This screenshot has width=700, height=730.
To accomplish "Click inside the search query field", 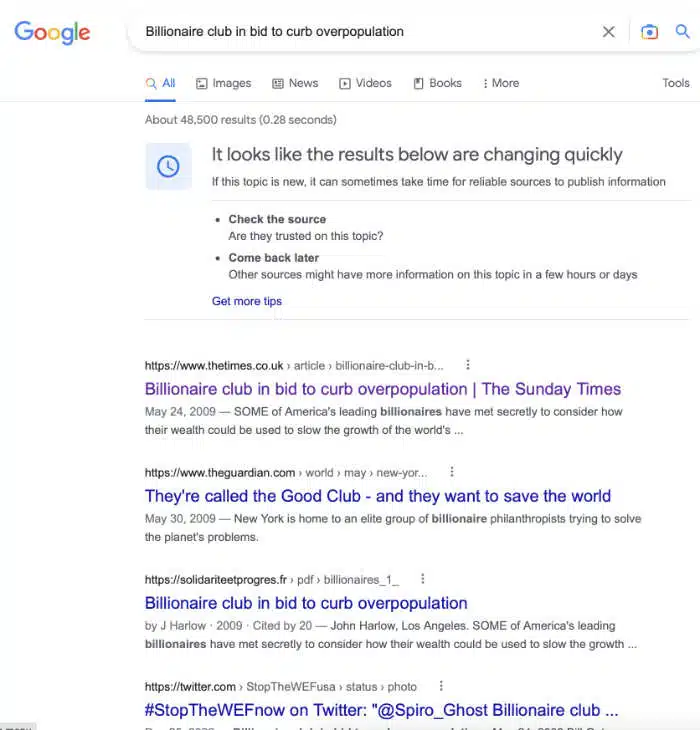I will coord(363,32).
